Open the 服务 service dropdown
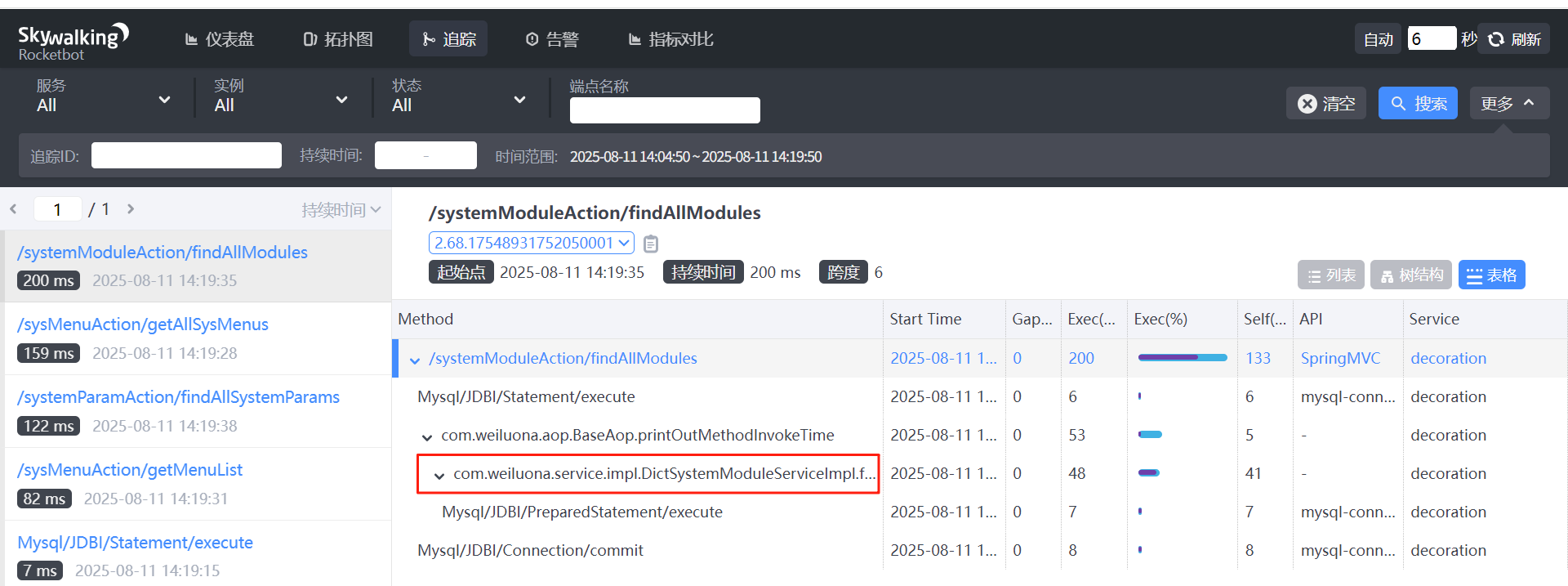Screen dimensions: 1568x586 104,96
